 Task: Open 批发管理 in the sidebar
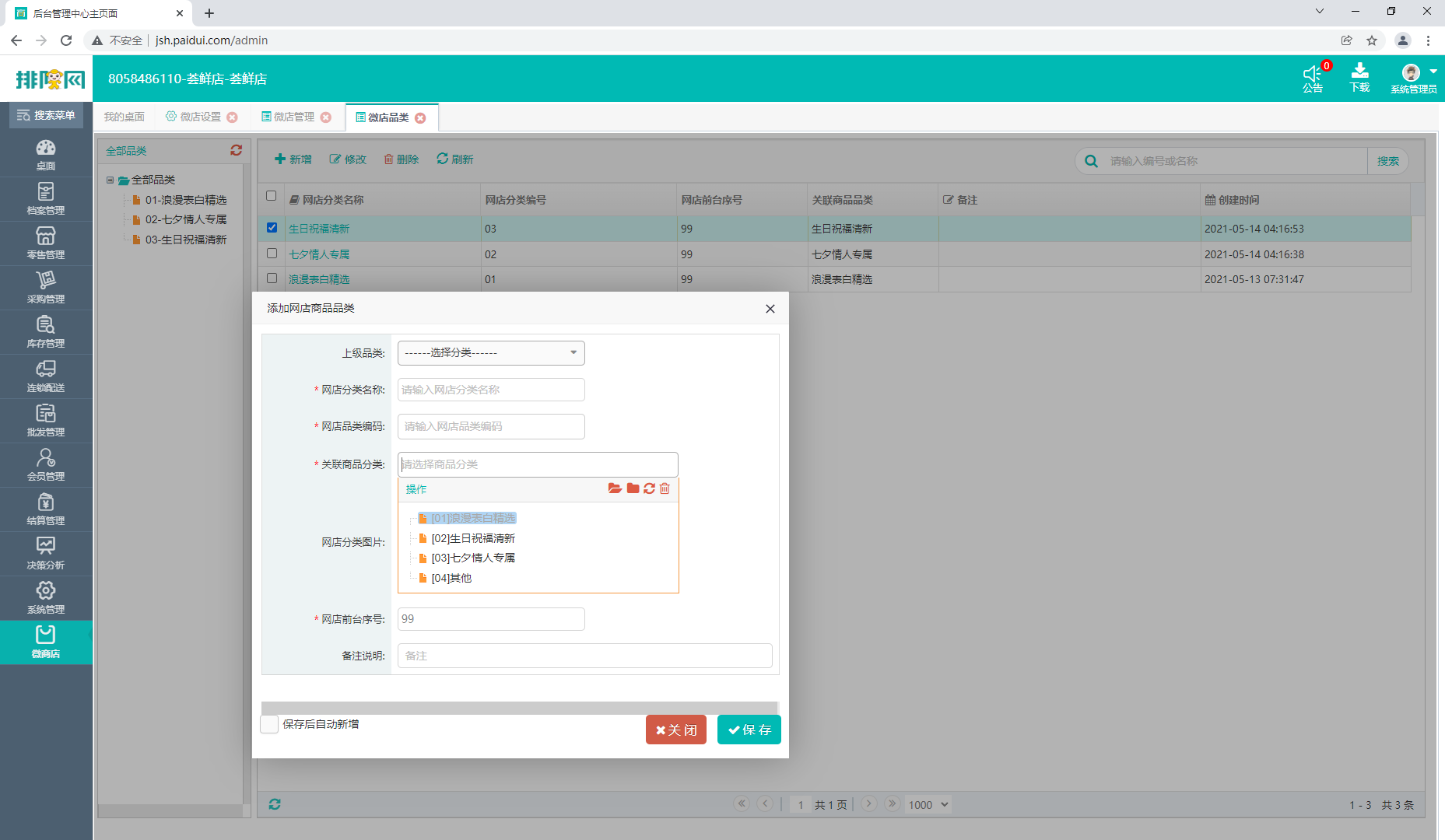pyautogui.click(x=46, y=421)
